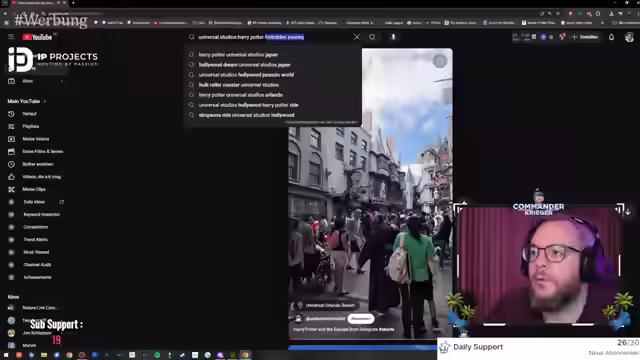640x360 pixels.
Task: Click the extension badge icon left of Erstellen
Action: 562,37
